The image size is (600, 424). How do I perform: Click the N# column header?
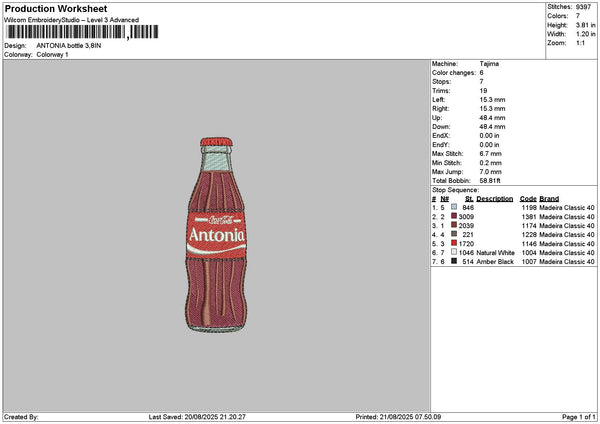click(445, 199)
